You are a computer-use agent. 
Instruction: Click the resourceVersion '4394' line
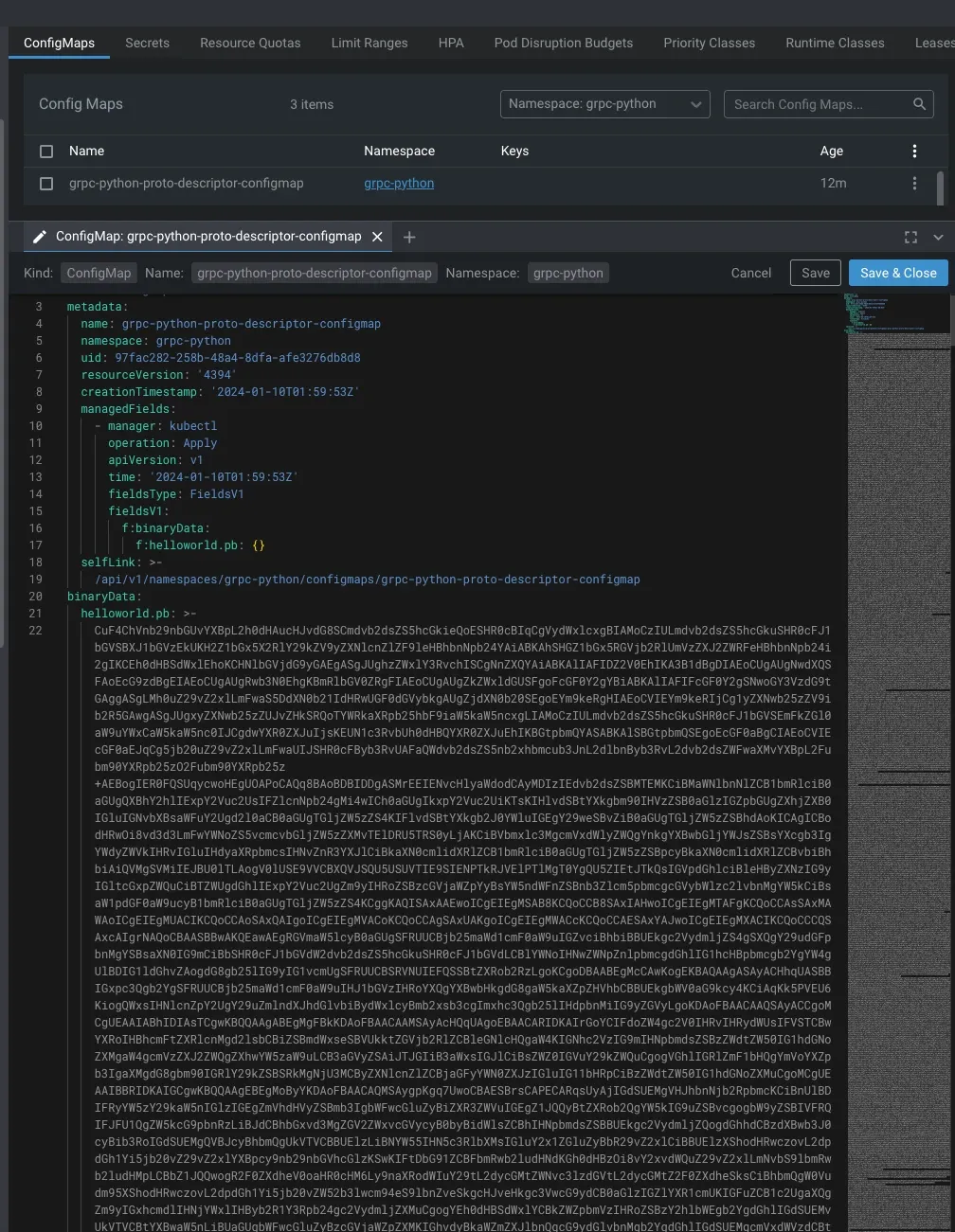coord(158,375)
